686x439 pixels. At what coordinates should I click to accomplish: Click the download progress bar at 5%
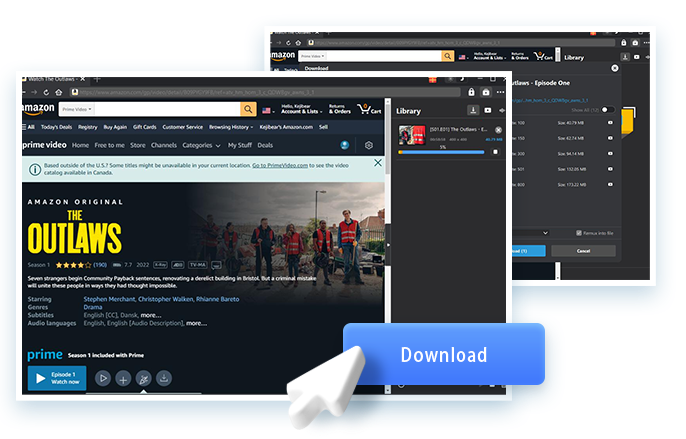tap(441, 152)
